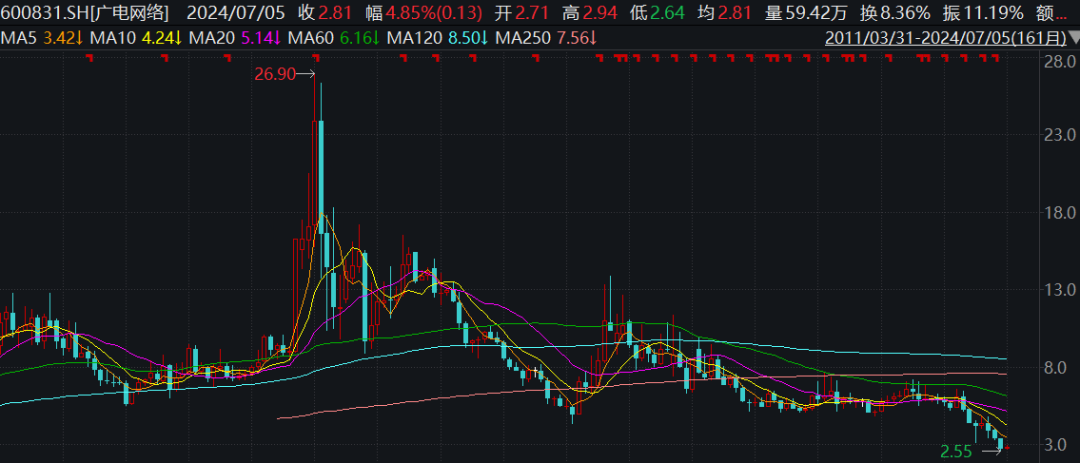This screenshot has height=463, width=1080.
Task: Click the closing price 收2.81
Action: (x=326, y=12)
